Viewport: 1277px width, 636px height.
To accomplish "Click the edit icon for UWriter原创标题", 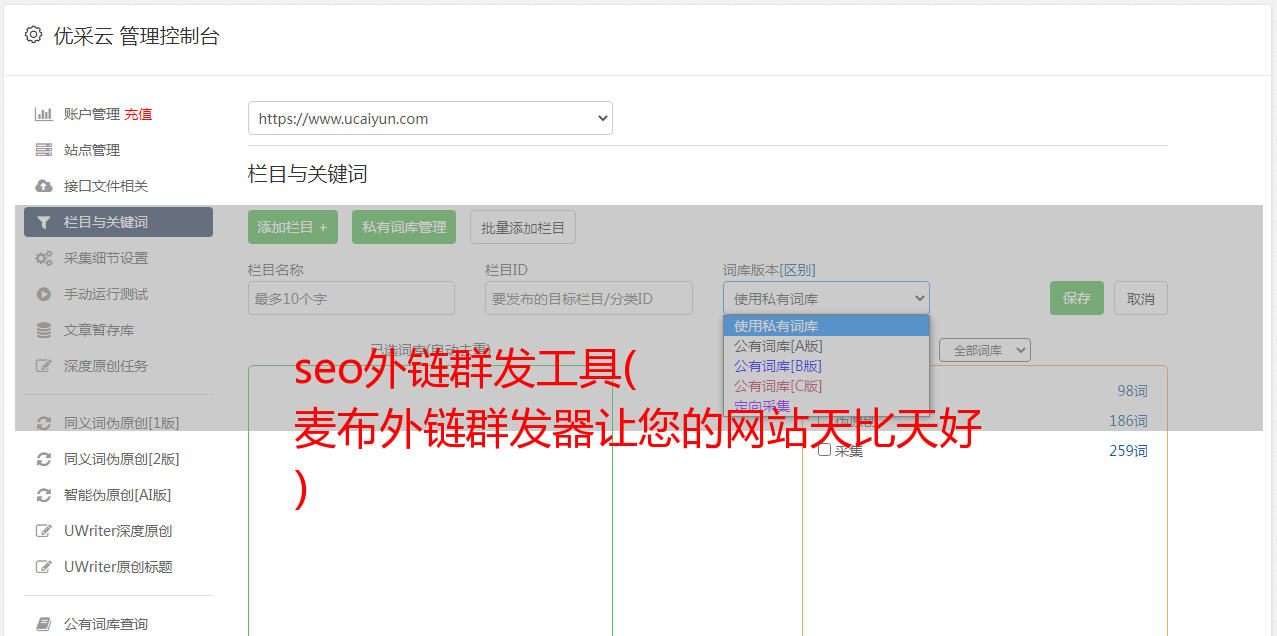I will point(44,567).
